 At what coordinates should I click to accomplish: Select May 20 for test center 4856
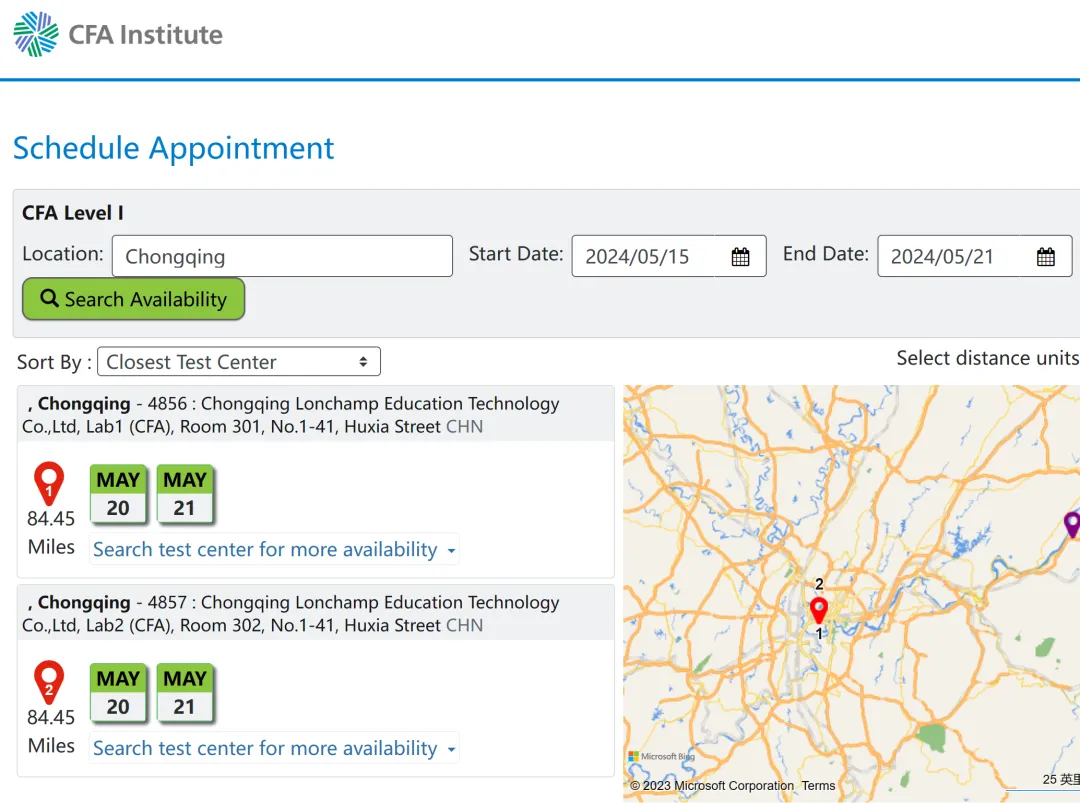pos(118,494)
